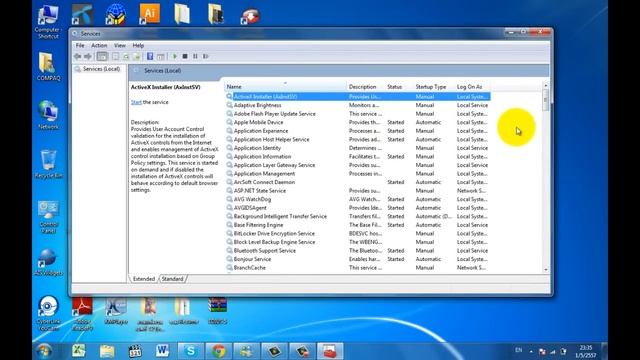640x360 pixels.
Task: Click the Restart Service icon
Action: point(206,56)
